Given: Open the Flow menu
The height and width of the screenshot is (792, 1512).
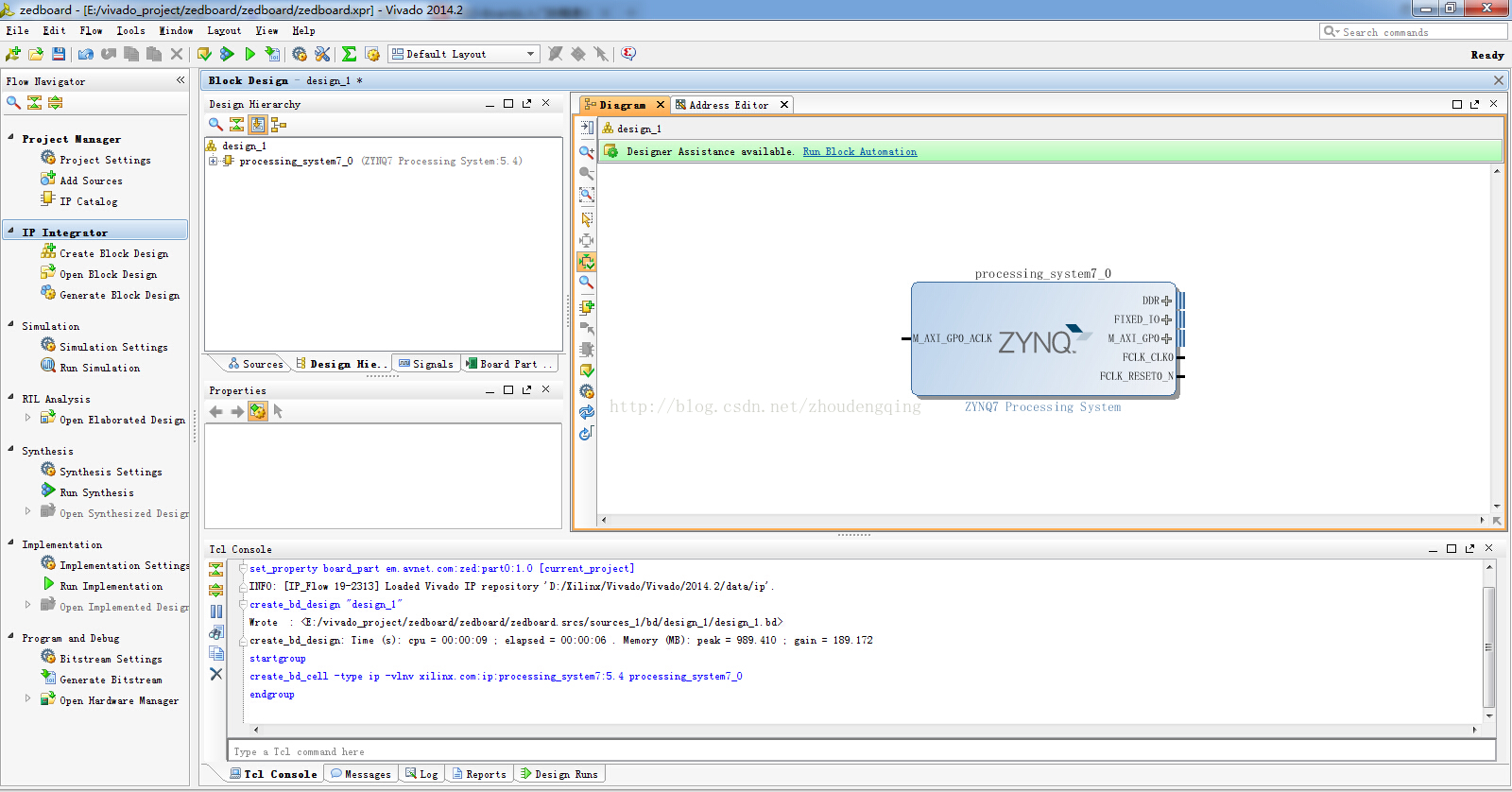Looking at the screenshot, I should [x=91, y=30].
